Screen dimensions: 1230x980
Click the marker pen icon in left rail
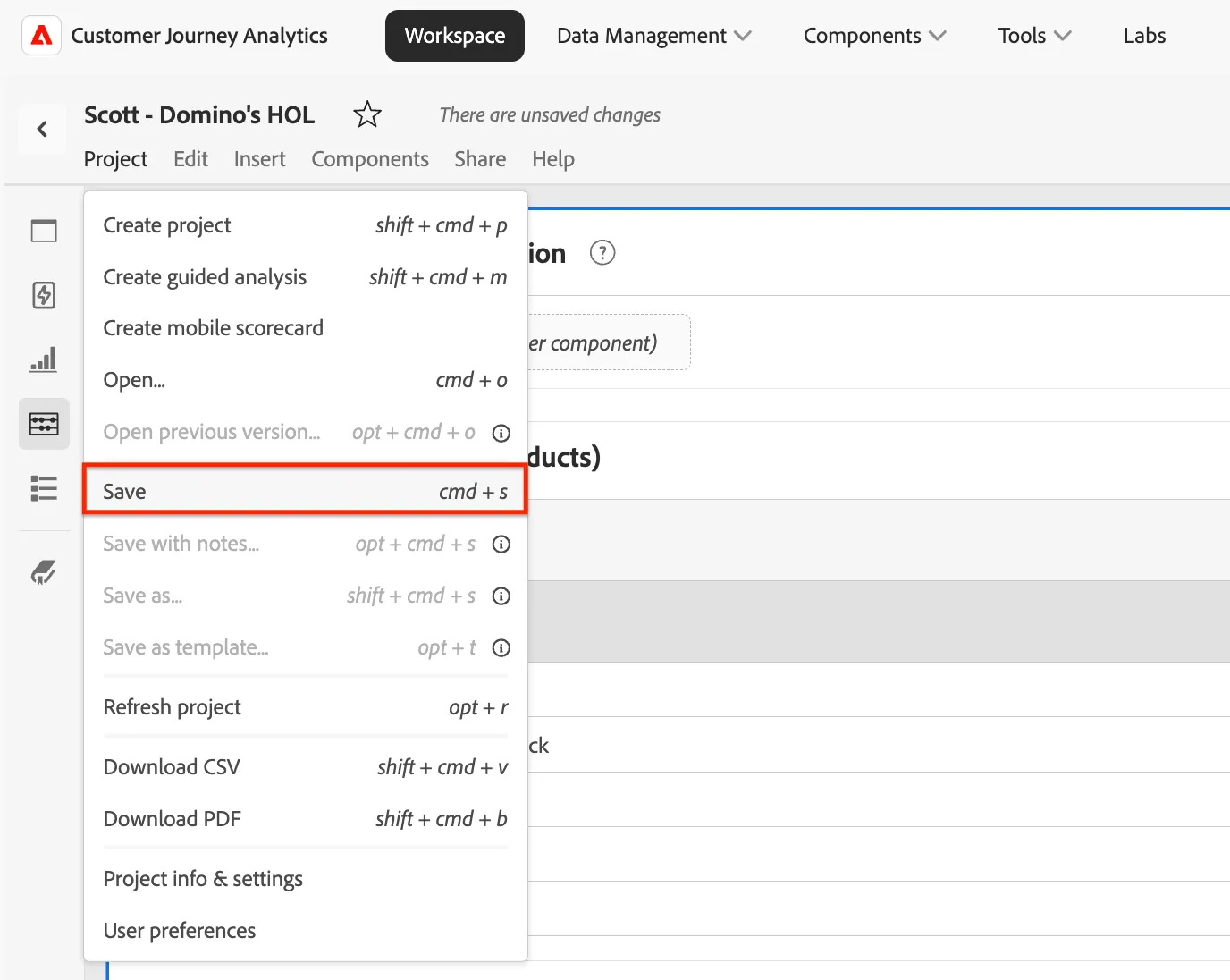[44, 572]
